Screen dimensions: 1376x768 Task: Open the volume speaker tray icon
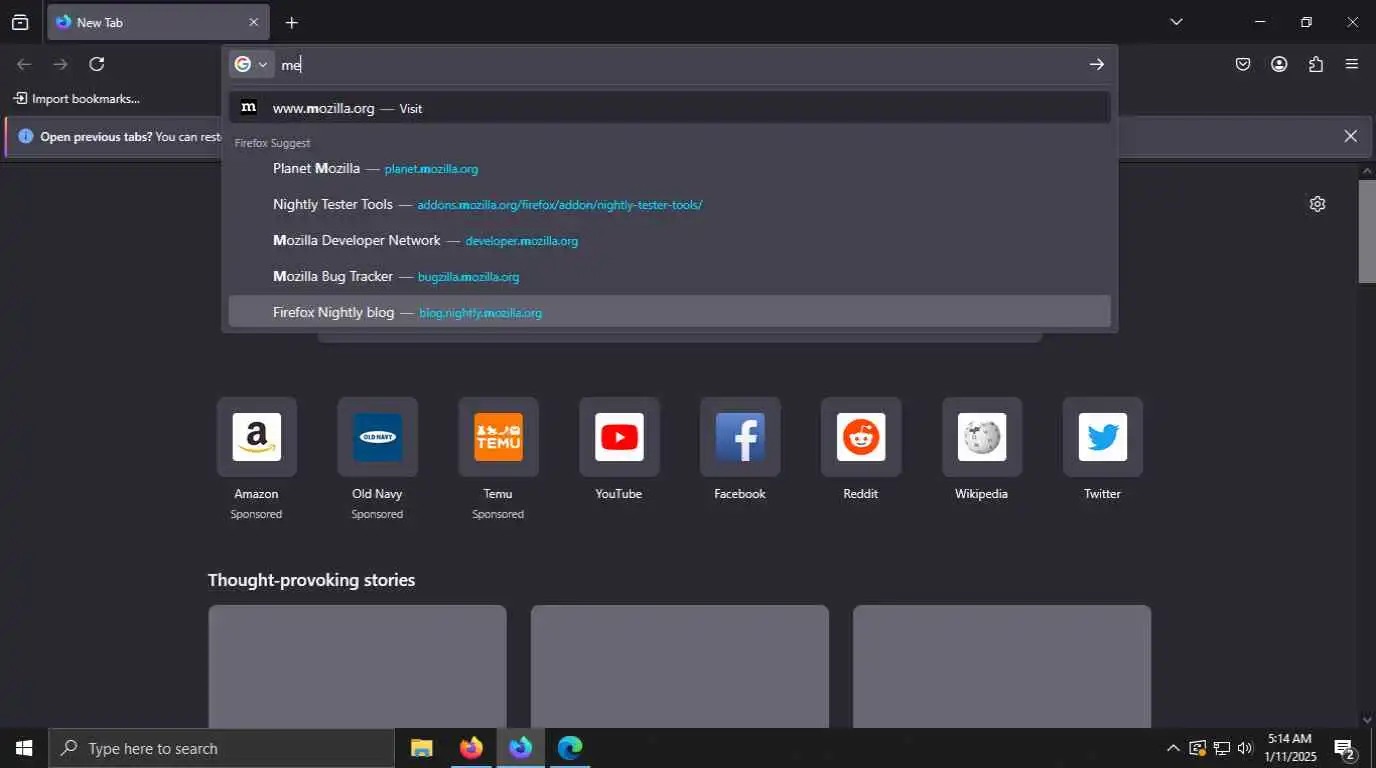tap(1245, 748)
